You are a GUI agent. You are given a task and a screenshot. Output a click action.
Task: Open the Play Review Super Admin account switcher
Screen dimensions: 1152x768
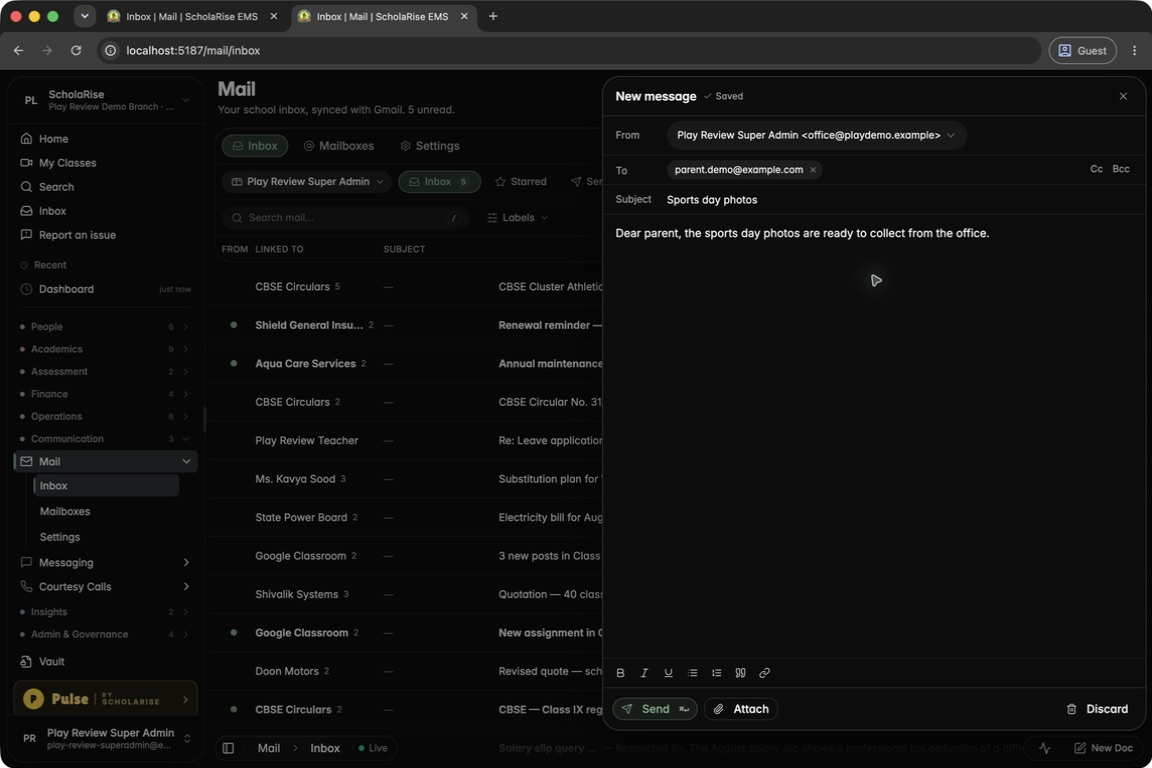click(106, 738)
